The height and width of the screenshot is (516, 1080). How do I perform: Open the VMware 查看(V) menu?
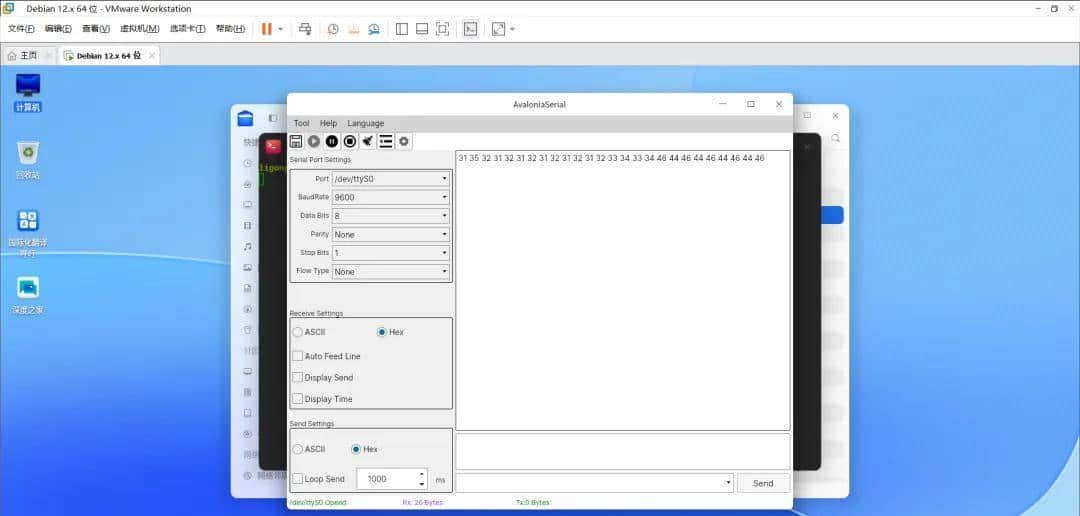[96, 29]
